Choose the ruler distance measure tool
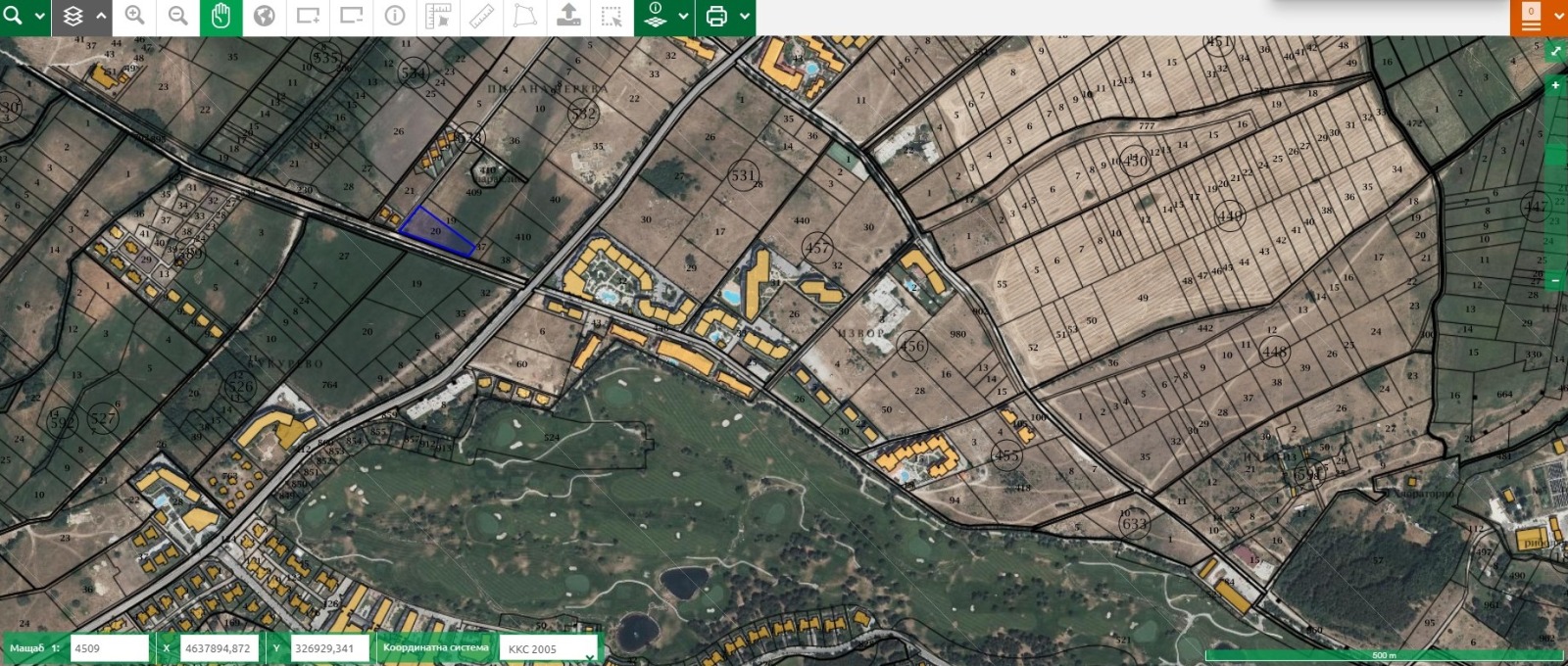The image size is (1568, 666). tap(481, 17)
